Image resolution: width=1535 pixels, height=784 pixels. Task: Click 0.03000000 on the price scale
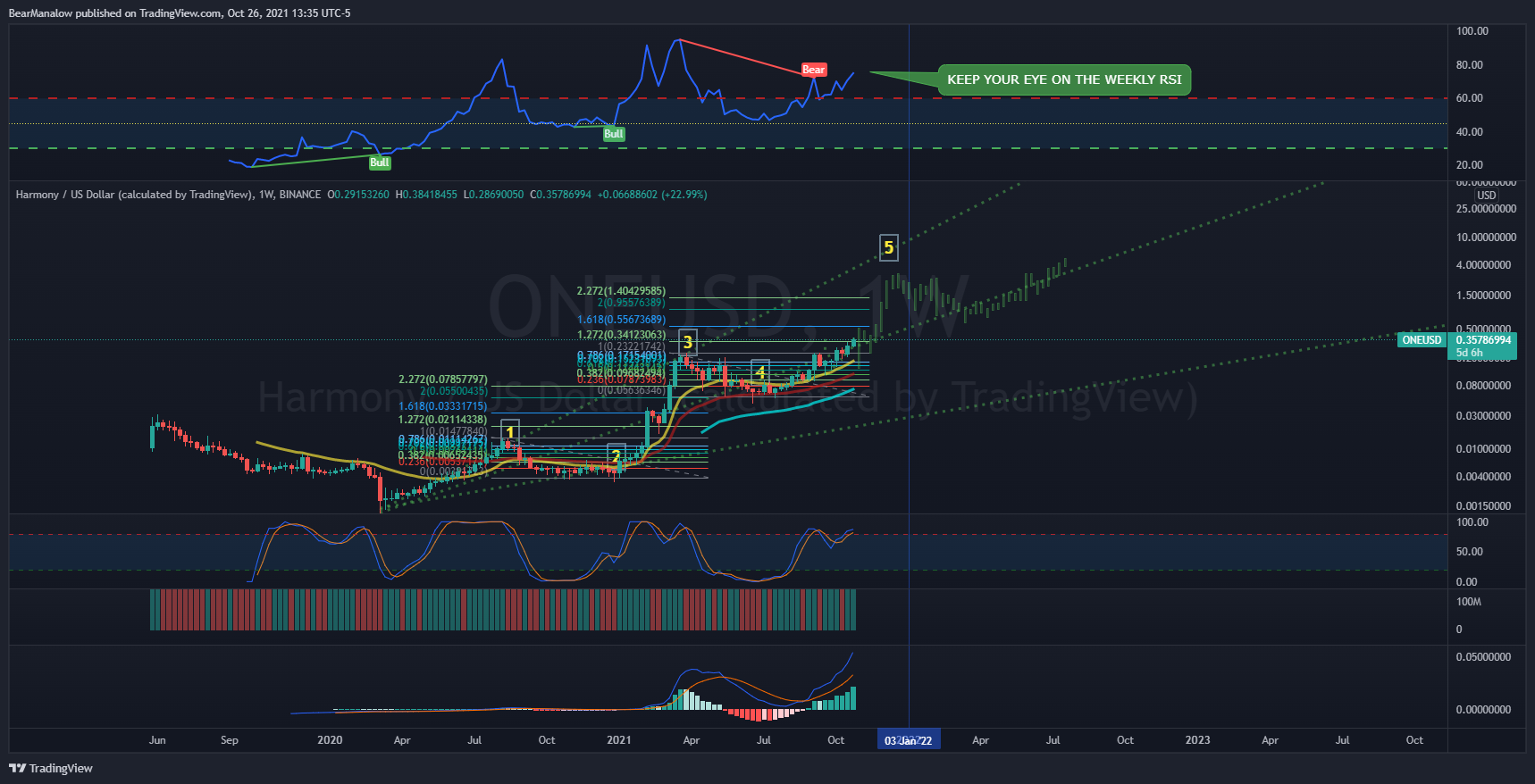click(1483, 416)
